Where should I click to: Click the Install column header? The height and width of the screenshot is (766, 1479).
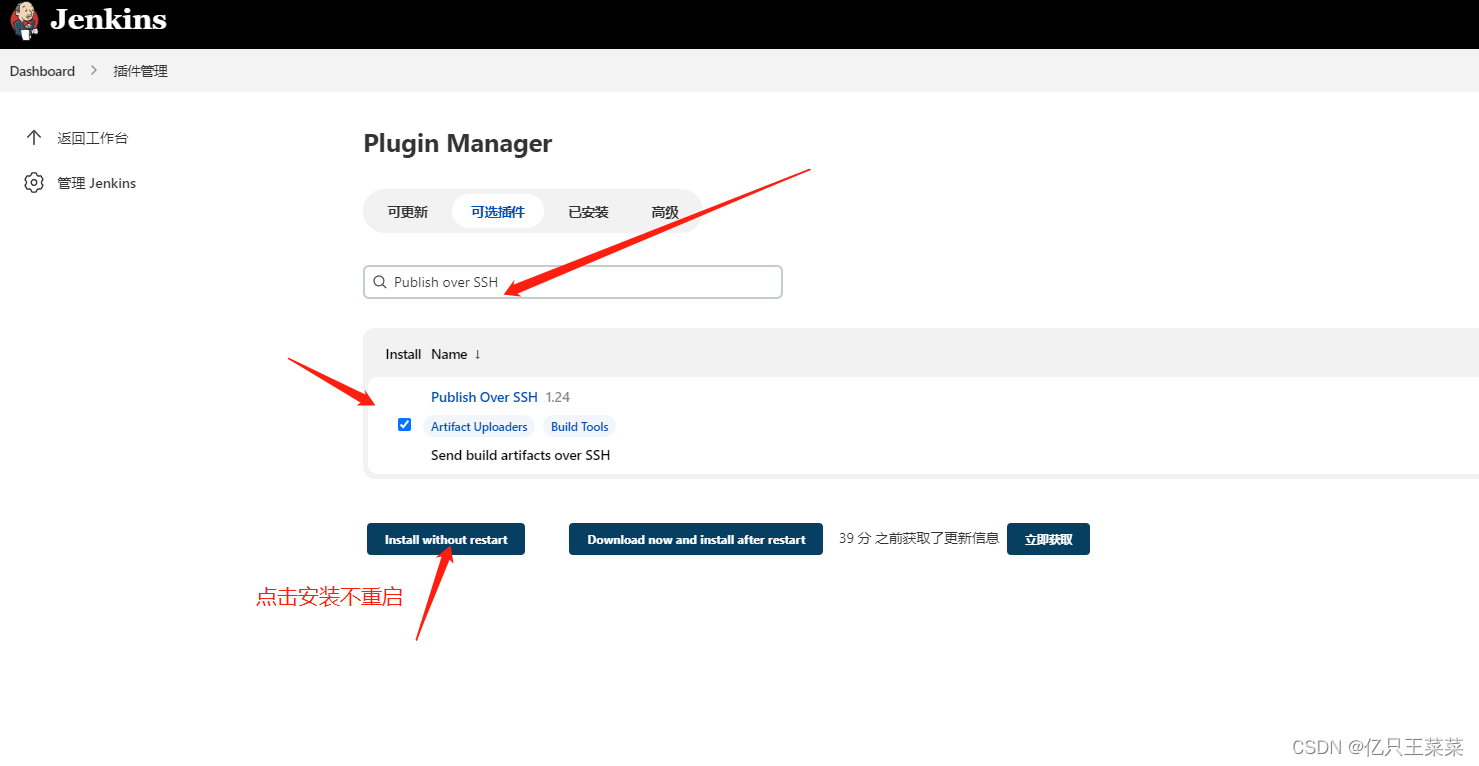coord(403,354)
